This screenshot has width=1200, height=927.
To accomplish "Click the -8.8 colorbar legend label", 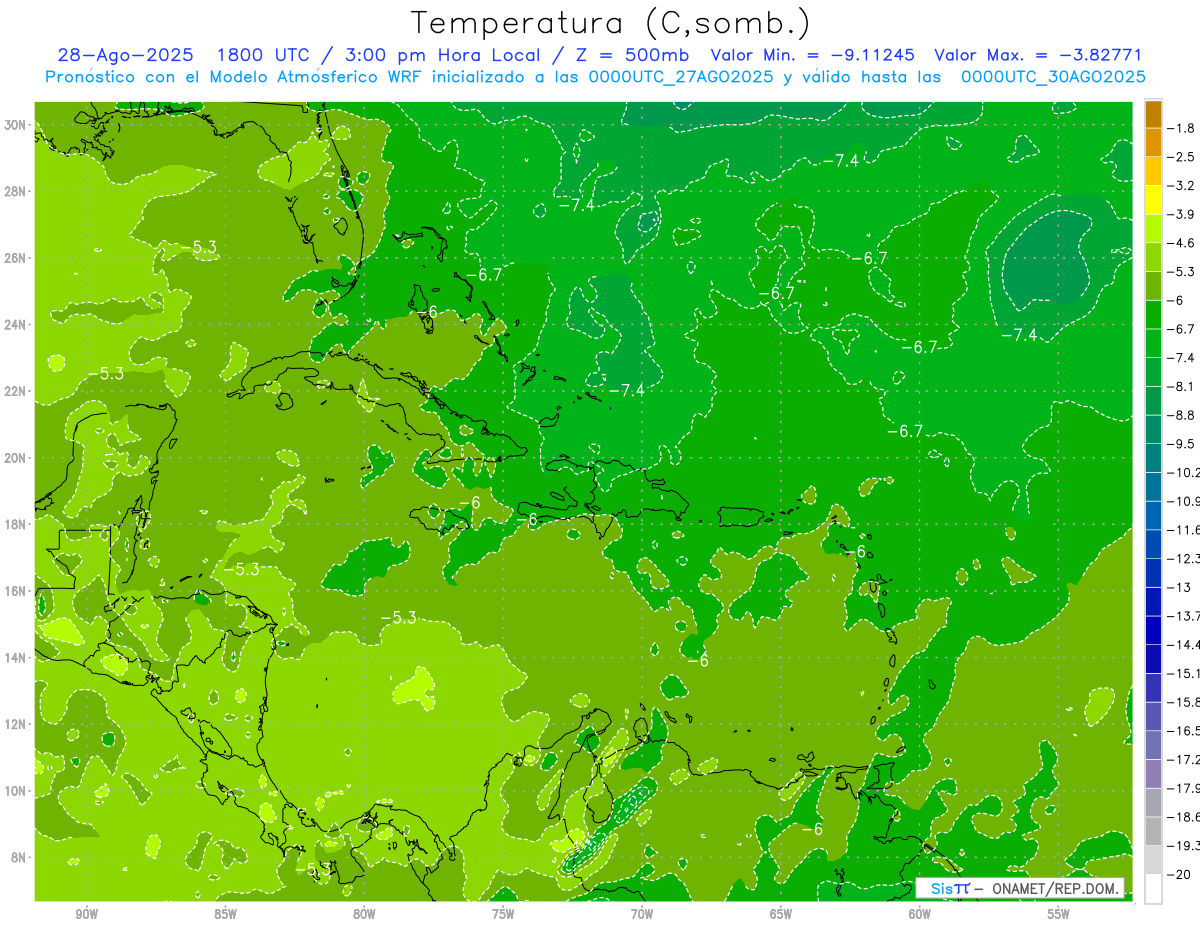I will (x=1181, y=415).
